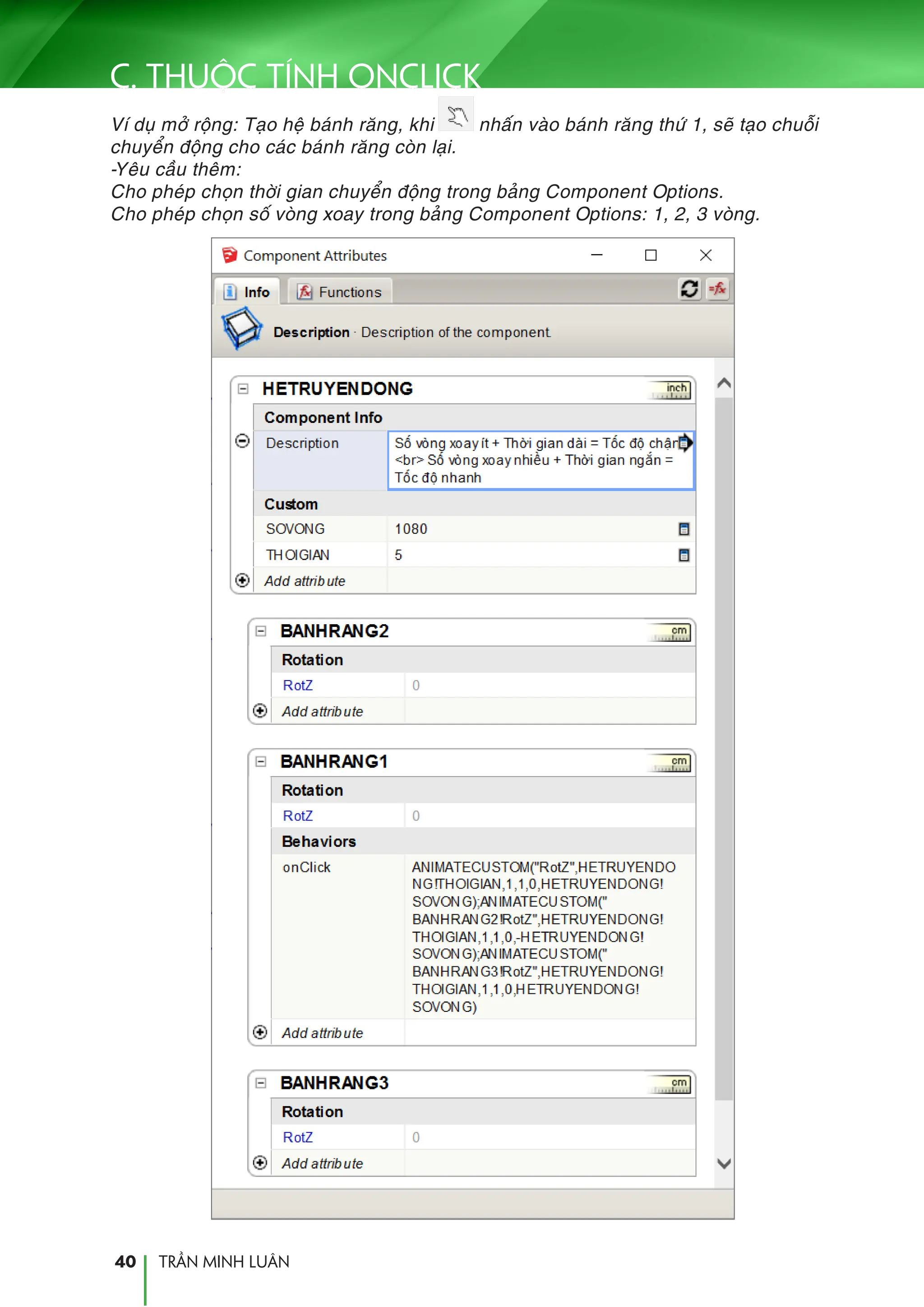Image resolution: width=924 pixels, height=1307 pixels.
Task: Collapse the BANHRANG1 component section
Action: click(261, 762)
